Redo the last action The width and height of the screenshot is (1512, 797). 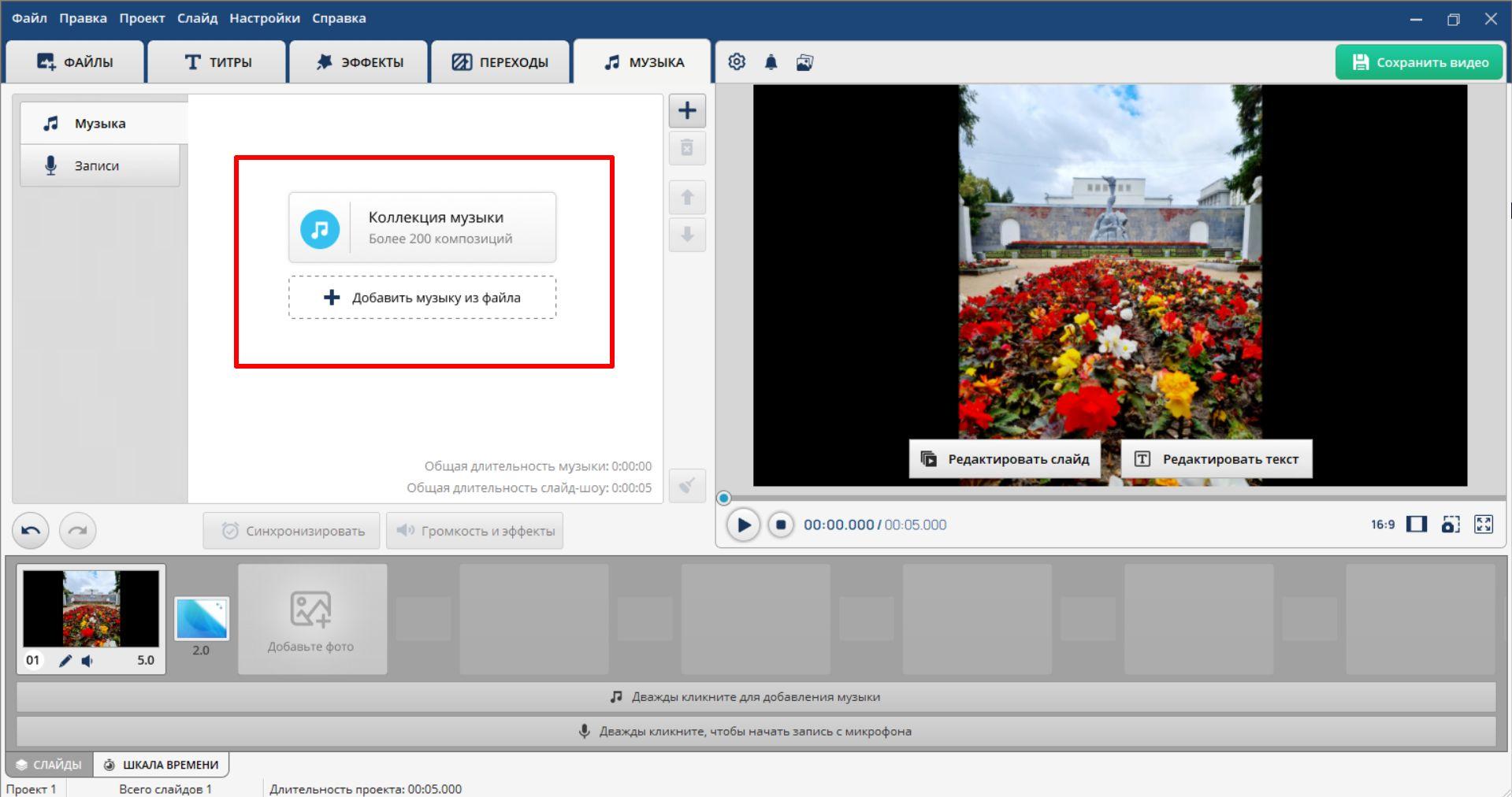77,530
